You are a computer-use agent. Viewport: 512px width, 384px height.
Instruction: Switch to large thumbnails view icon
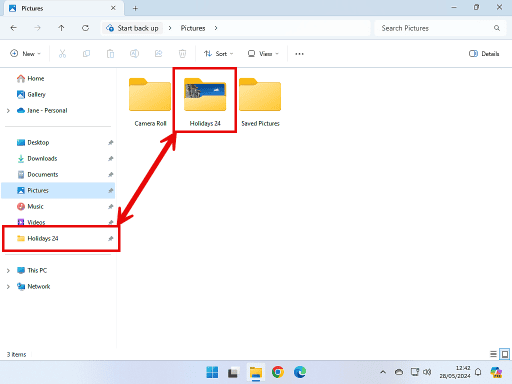505,354
